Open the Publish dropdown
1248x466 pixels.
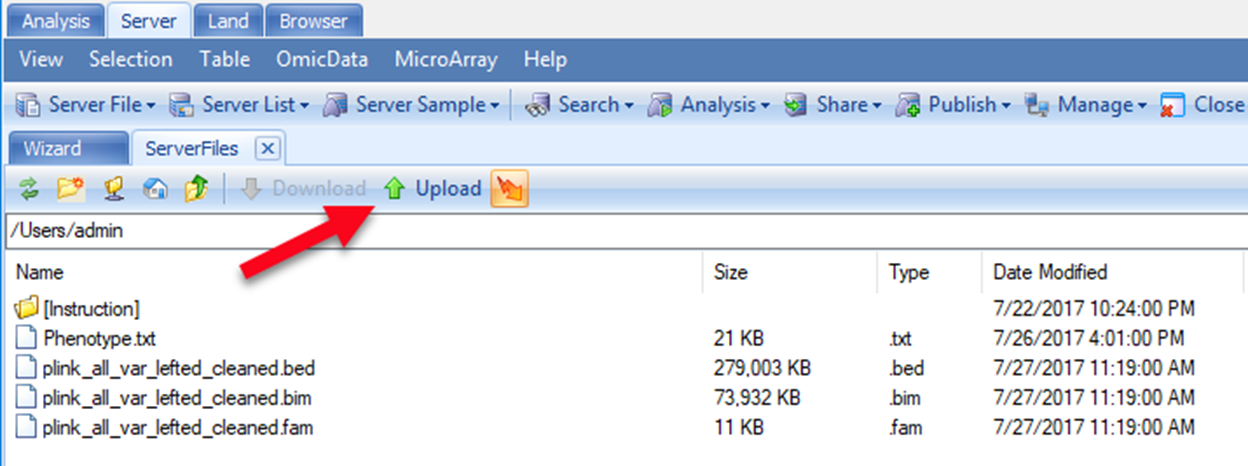click(953, 104)
